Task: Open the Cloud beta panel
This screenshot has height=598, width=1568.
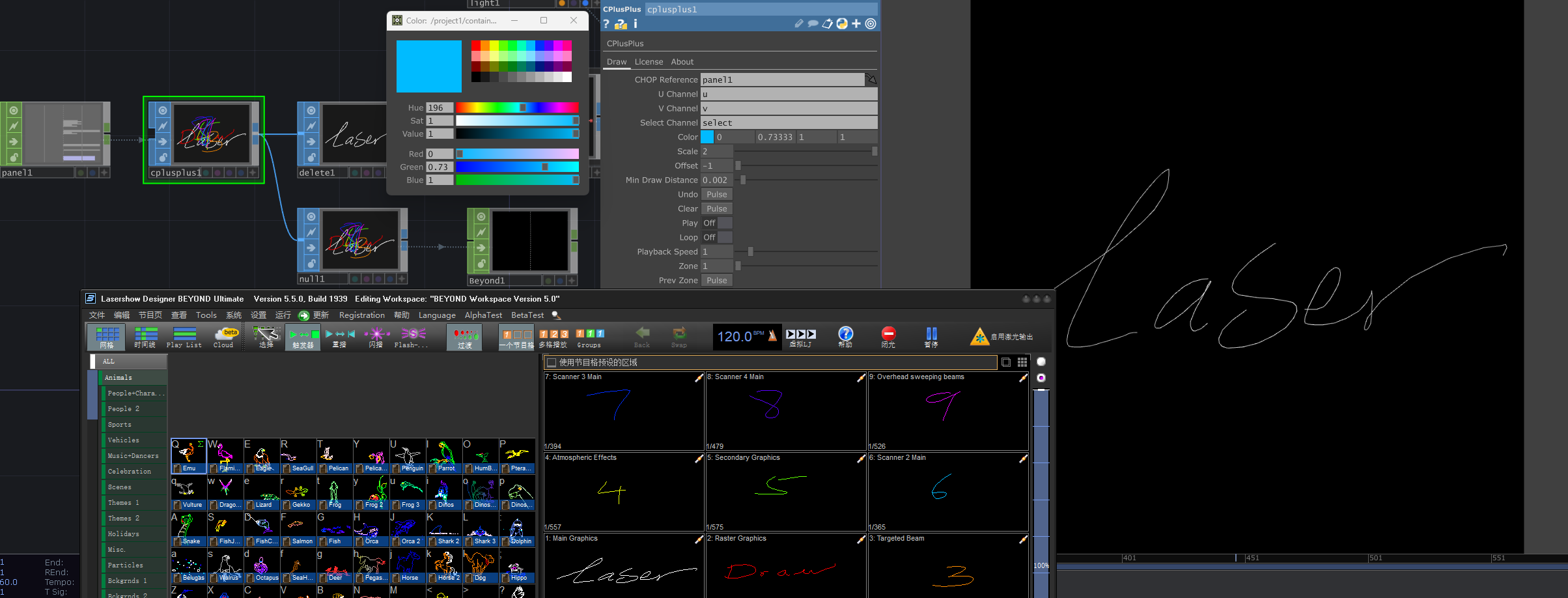Action: pos(224,337)
